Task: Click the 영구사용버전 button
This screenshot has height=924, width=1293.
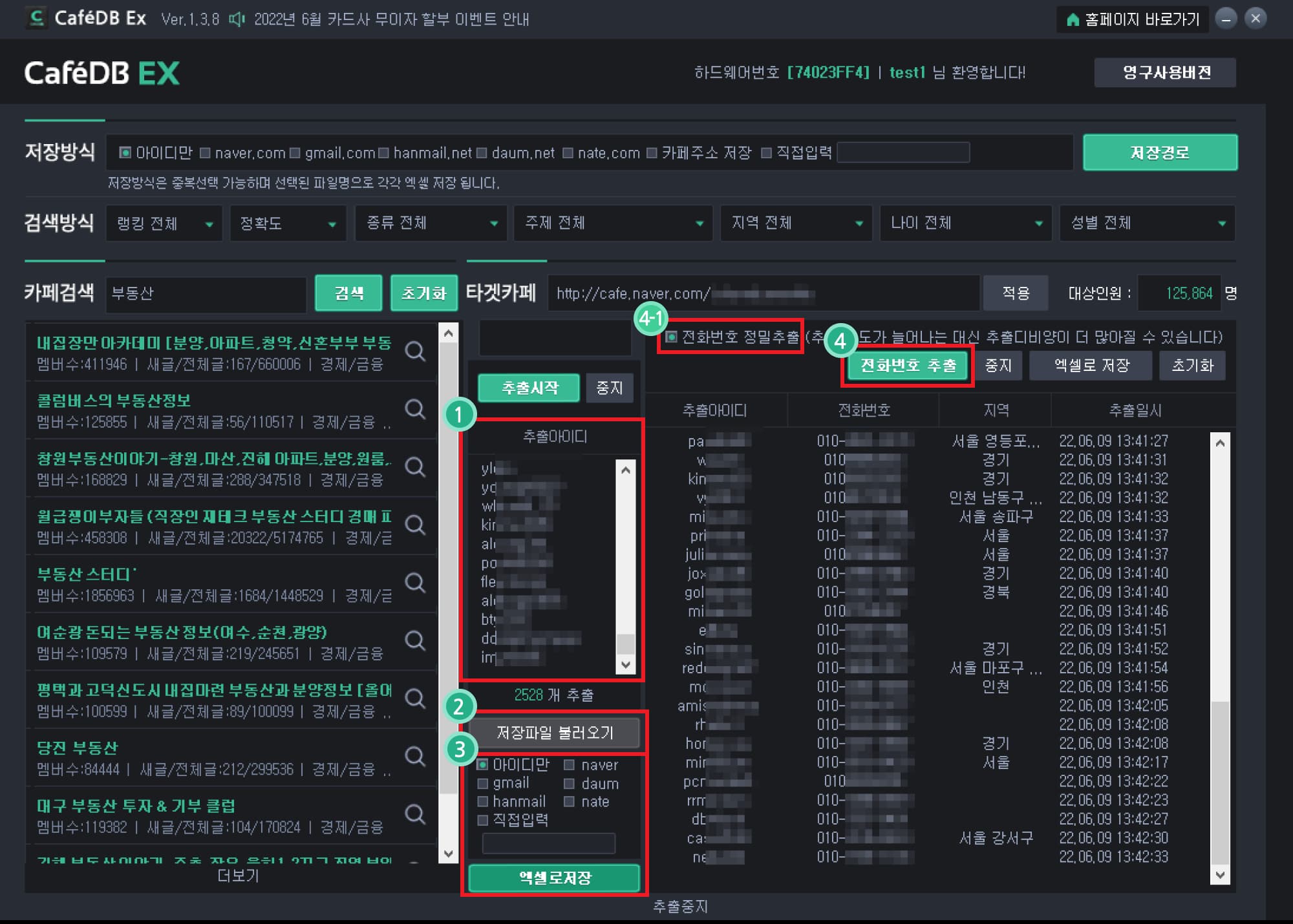Action: tap(1165, 72)
